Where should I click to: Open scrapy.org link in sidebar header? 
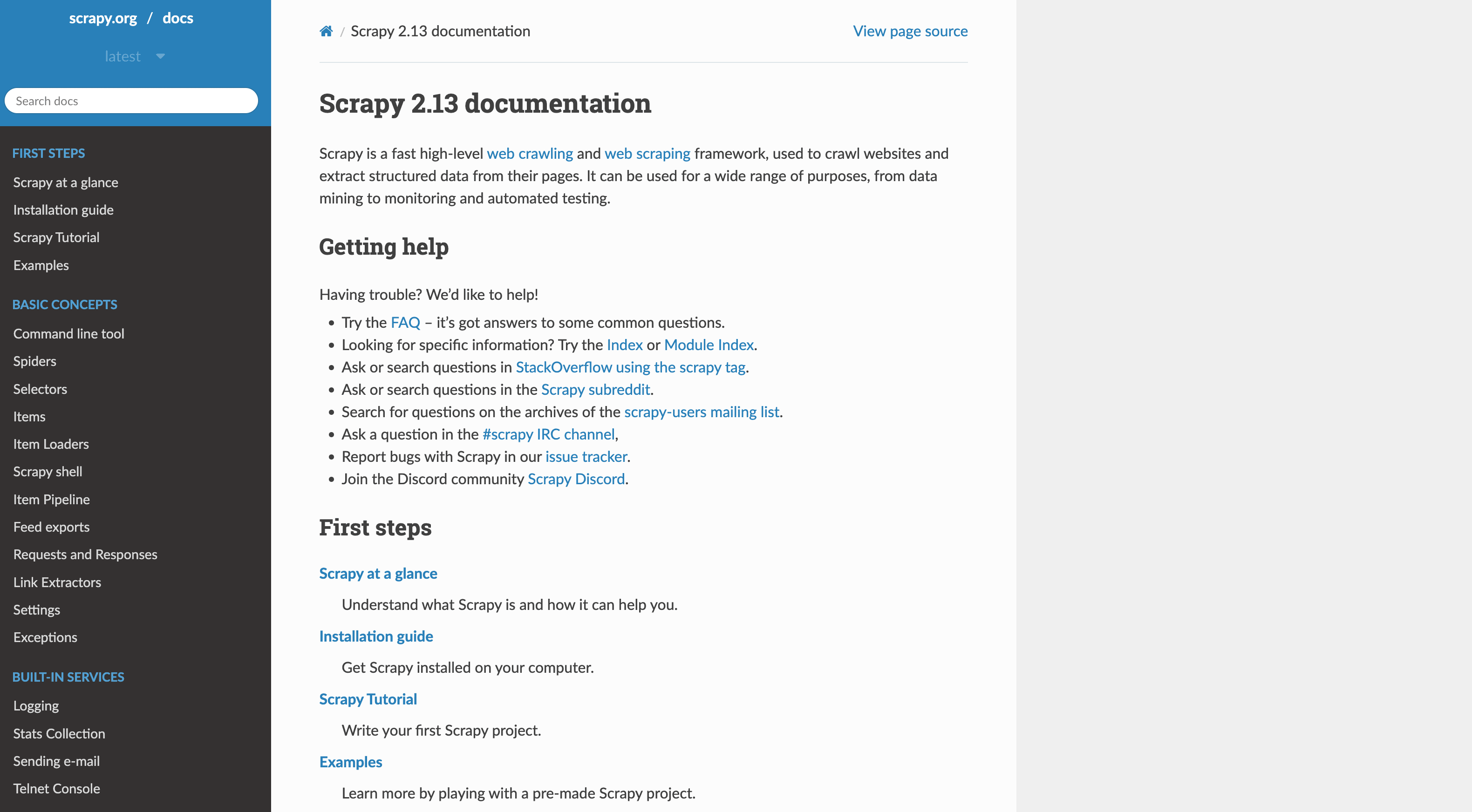(103, 18)
